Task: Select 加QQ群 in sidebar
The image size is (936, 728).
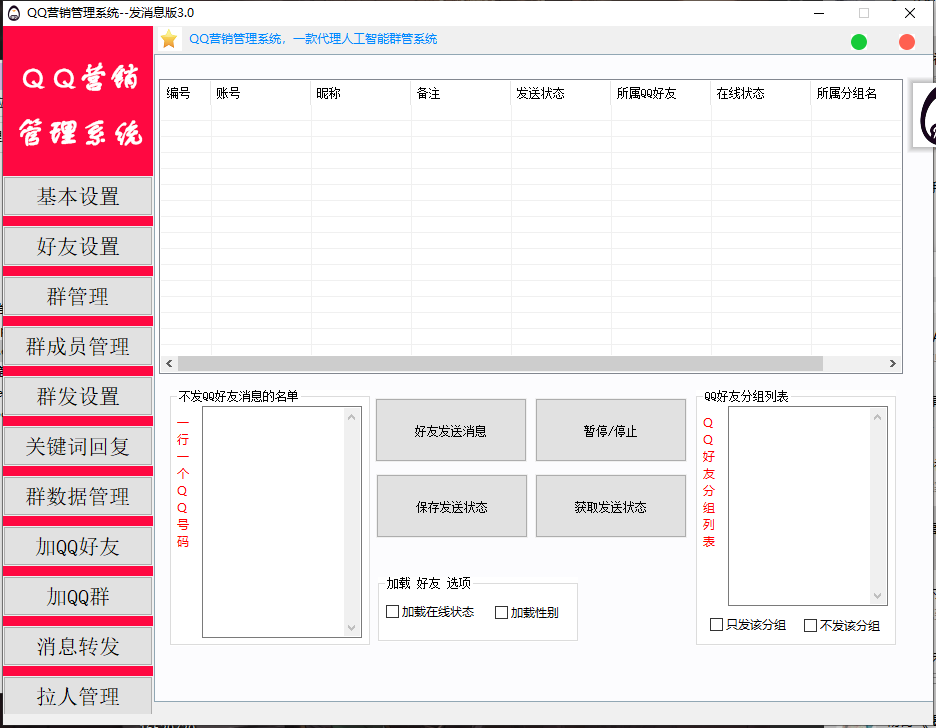Action: pyautogui.click(x=78, y=596)
